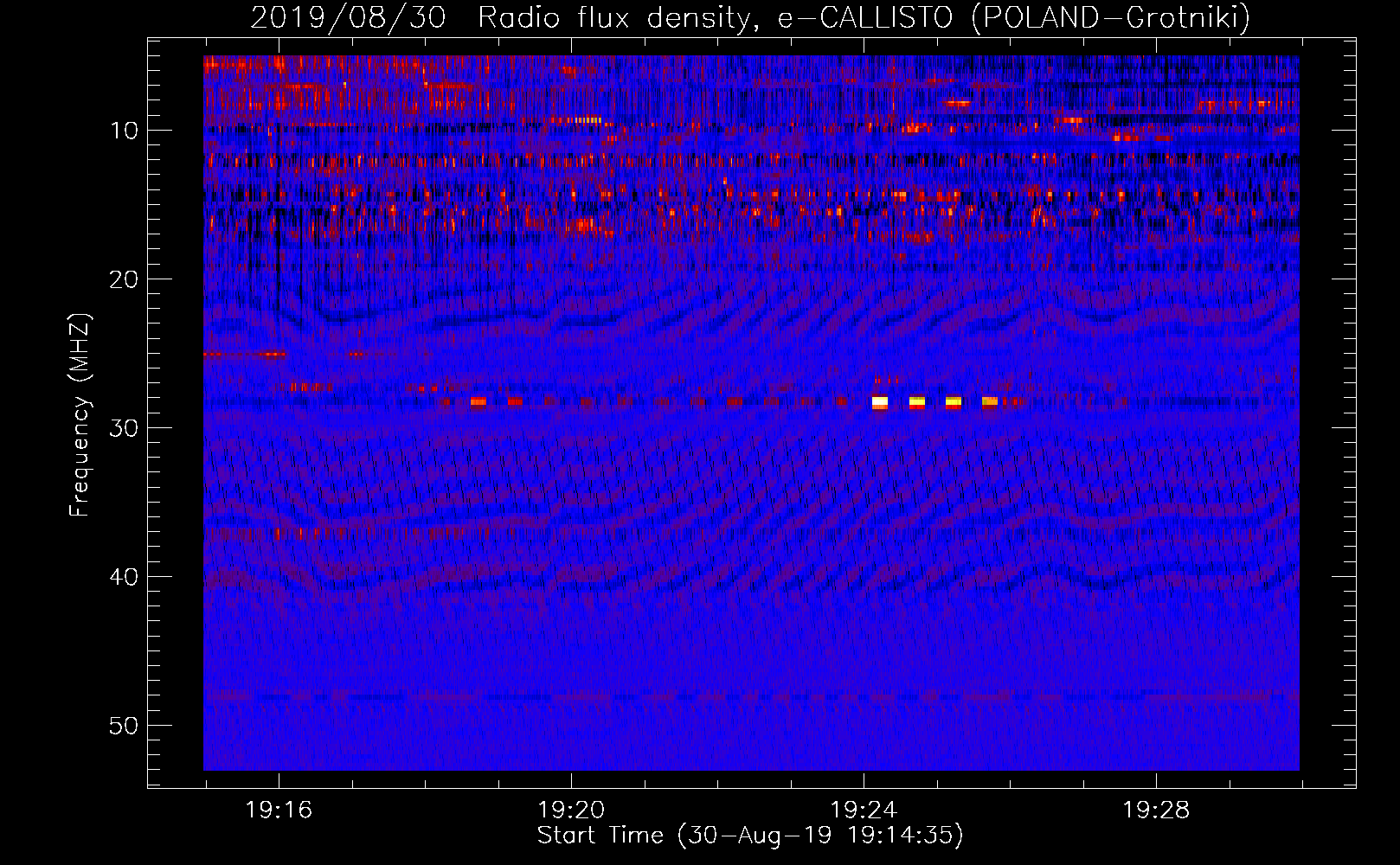Click the 30 MHz frequency tick label
The height and width of the screenshot is (865, 1400).
point(124,428)
